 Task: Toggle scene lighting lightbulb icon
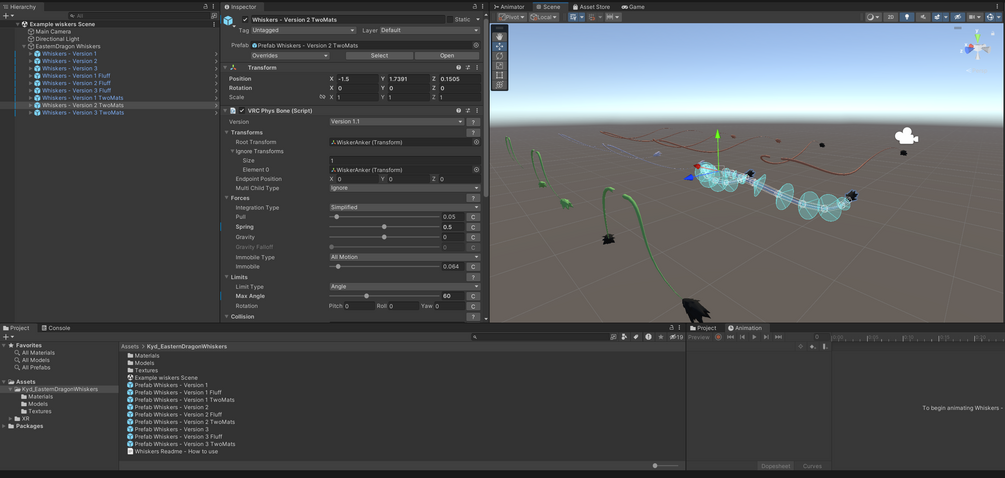pos(906,17)
